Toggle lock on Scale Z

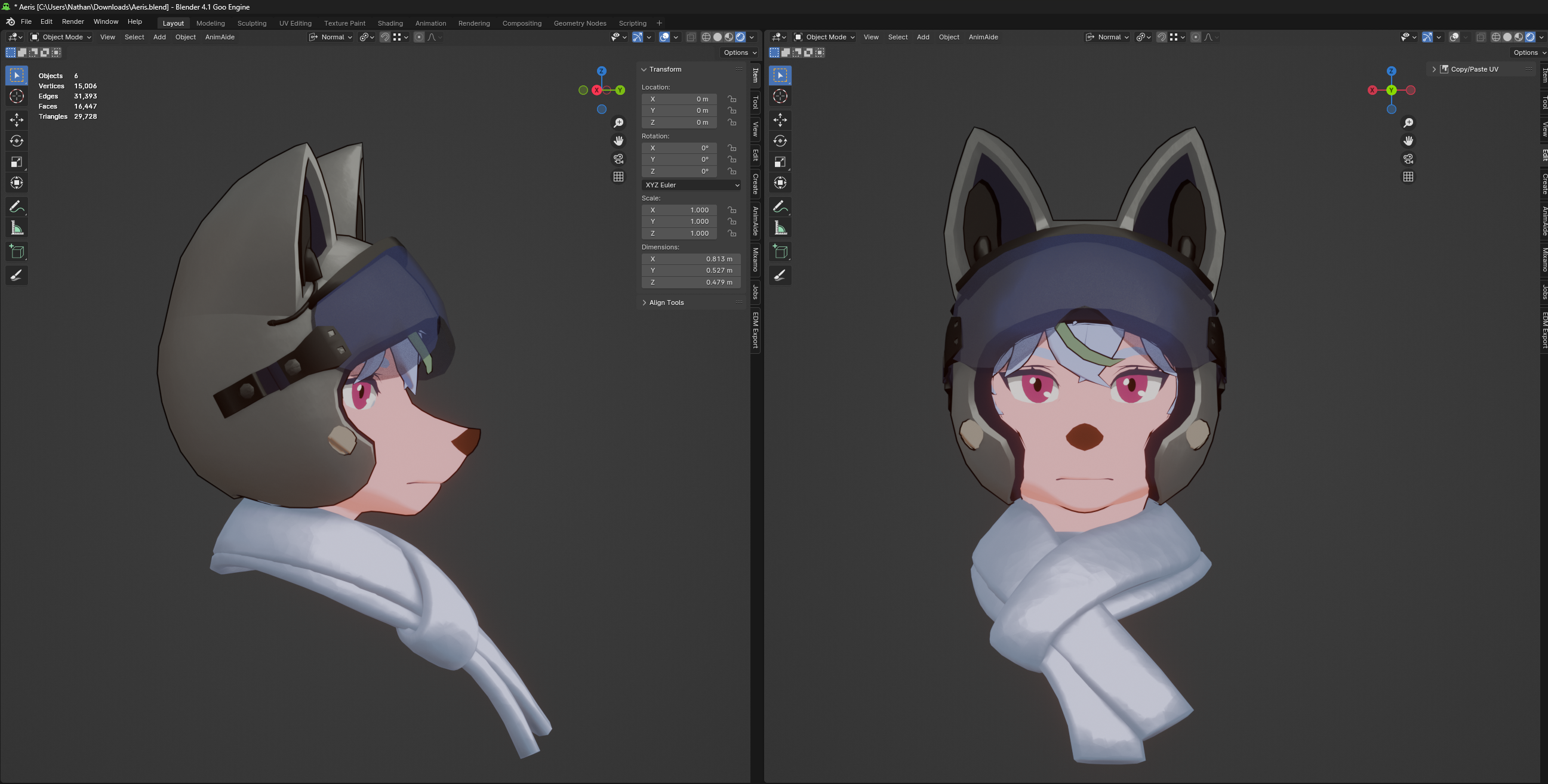[x=732, y=234]
